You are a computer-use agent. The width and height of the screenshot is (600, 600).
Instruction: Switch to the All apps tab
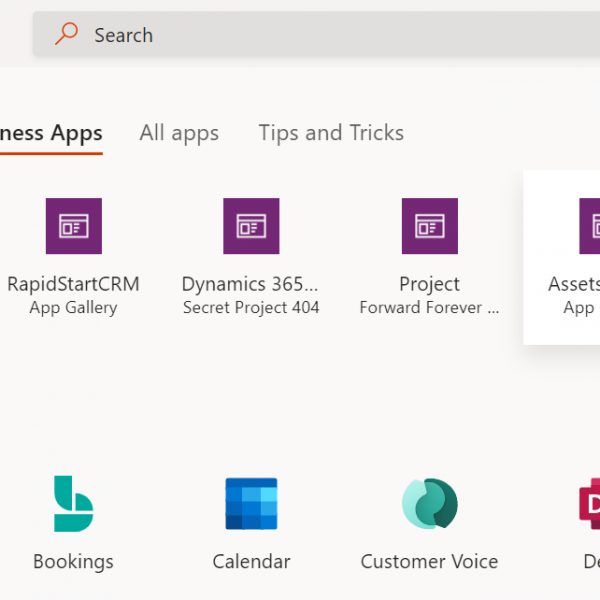tap(179, 133)
